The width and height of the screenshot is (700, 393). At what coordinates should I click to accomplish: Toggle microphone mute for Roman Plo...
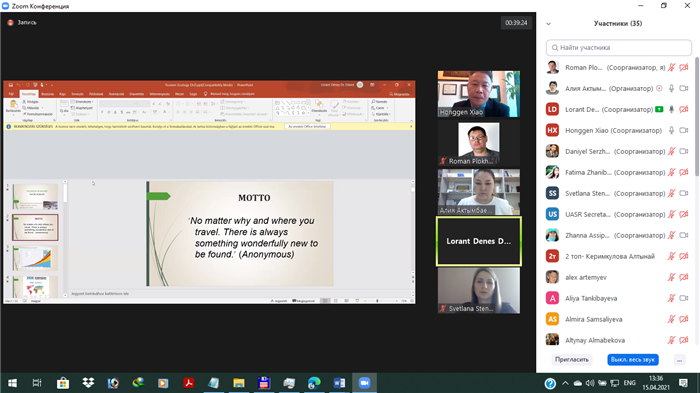coord(671,67)
